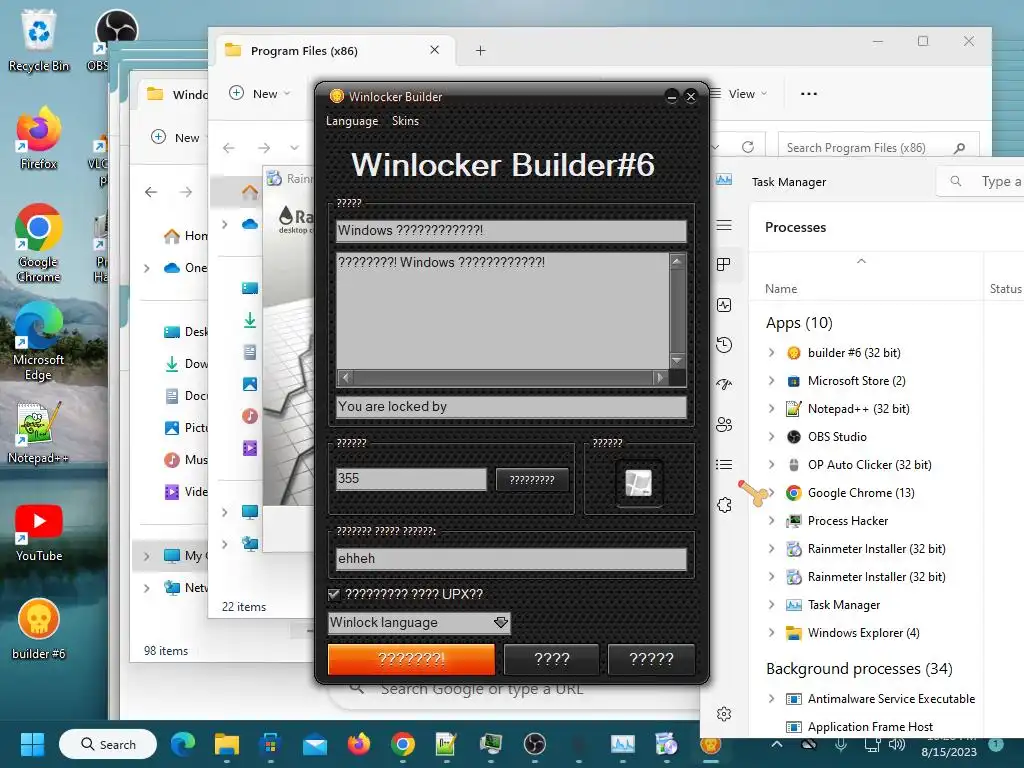Click the 'You are locked by' field

click(511, 407)
